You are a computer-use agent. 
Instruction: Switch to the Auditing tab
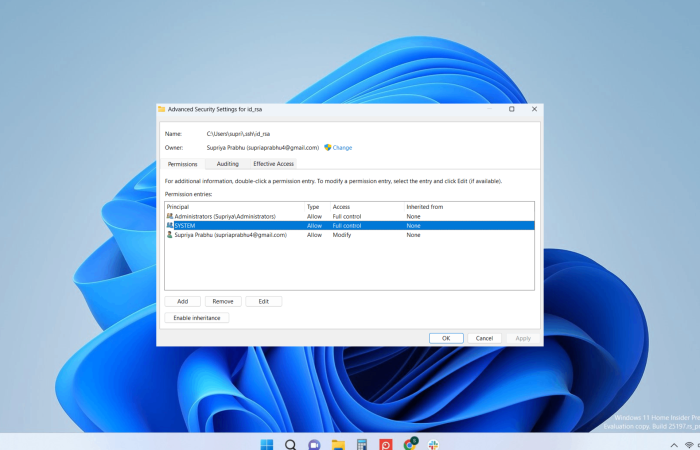coord(228,164)
